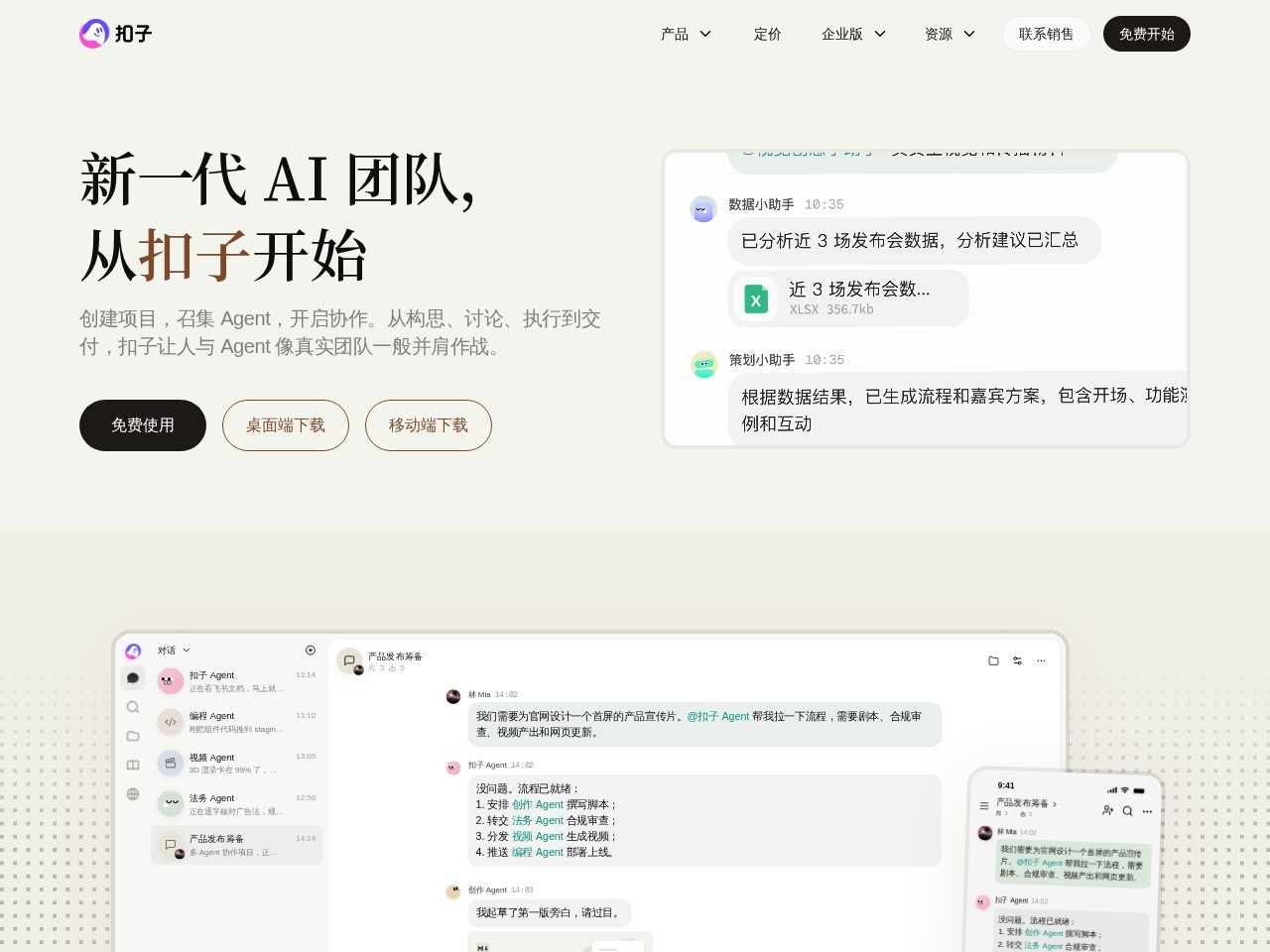Click the 13:14 timestamp on 扣子 Agent row
1270x952 pixels.
click(x=306, y=674)
